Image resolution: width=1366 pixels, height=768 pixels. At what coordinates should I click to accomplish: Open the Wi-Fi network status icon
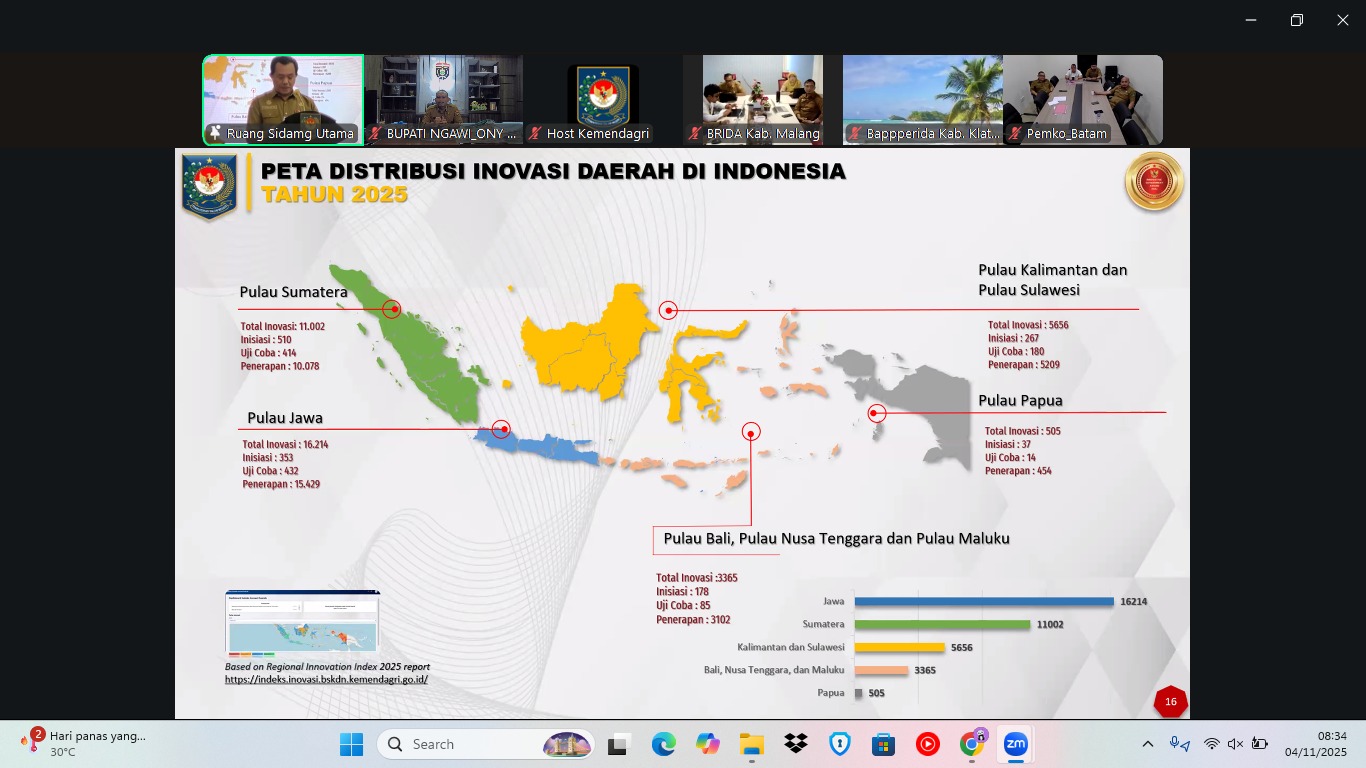[x=1211, y=744]
